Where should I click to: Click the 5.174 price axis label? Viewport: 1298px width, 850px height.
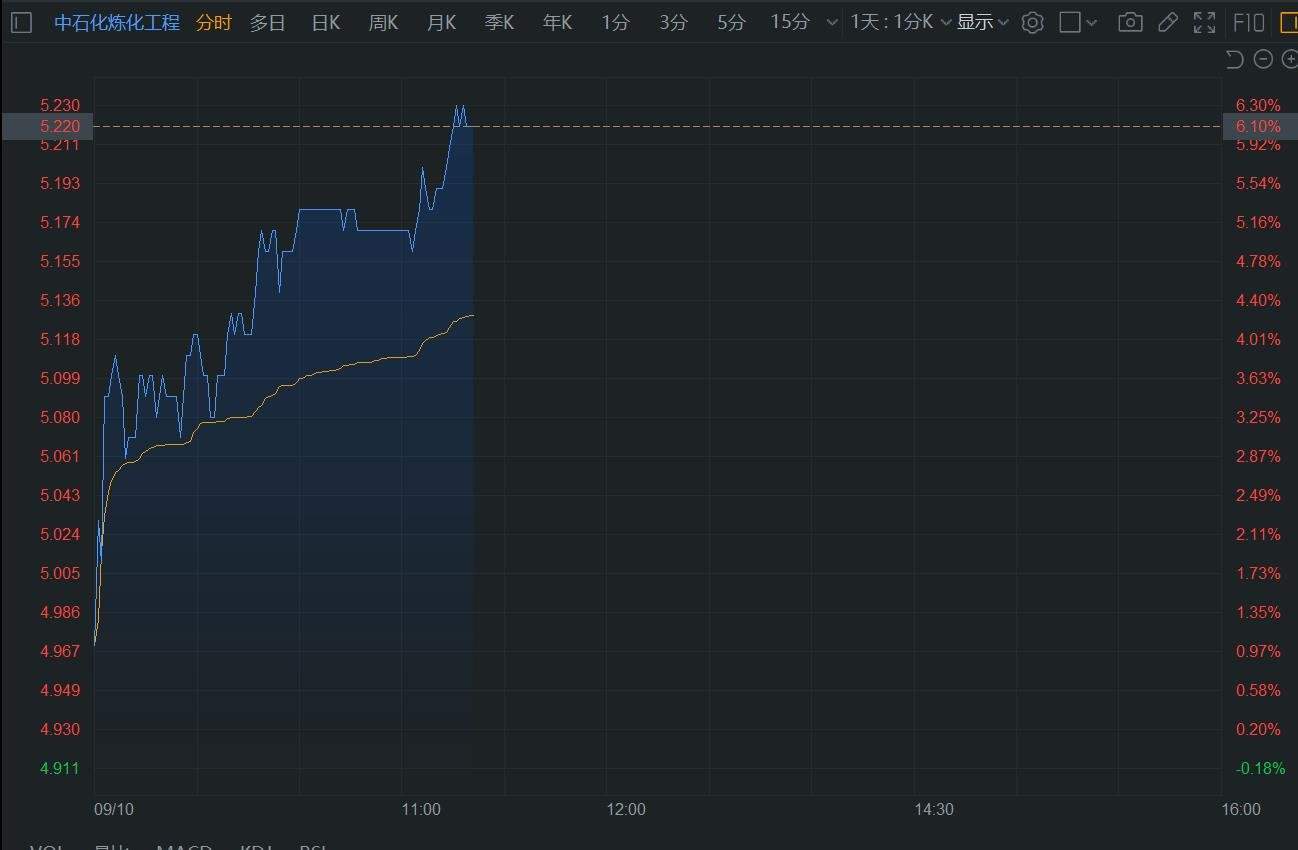(60, 222)
